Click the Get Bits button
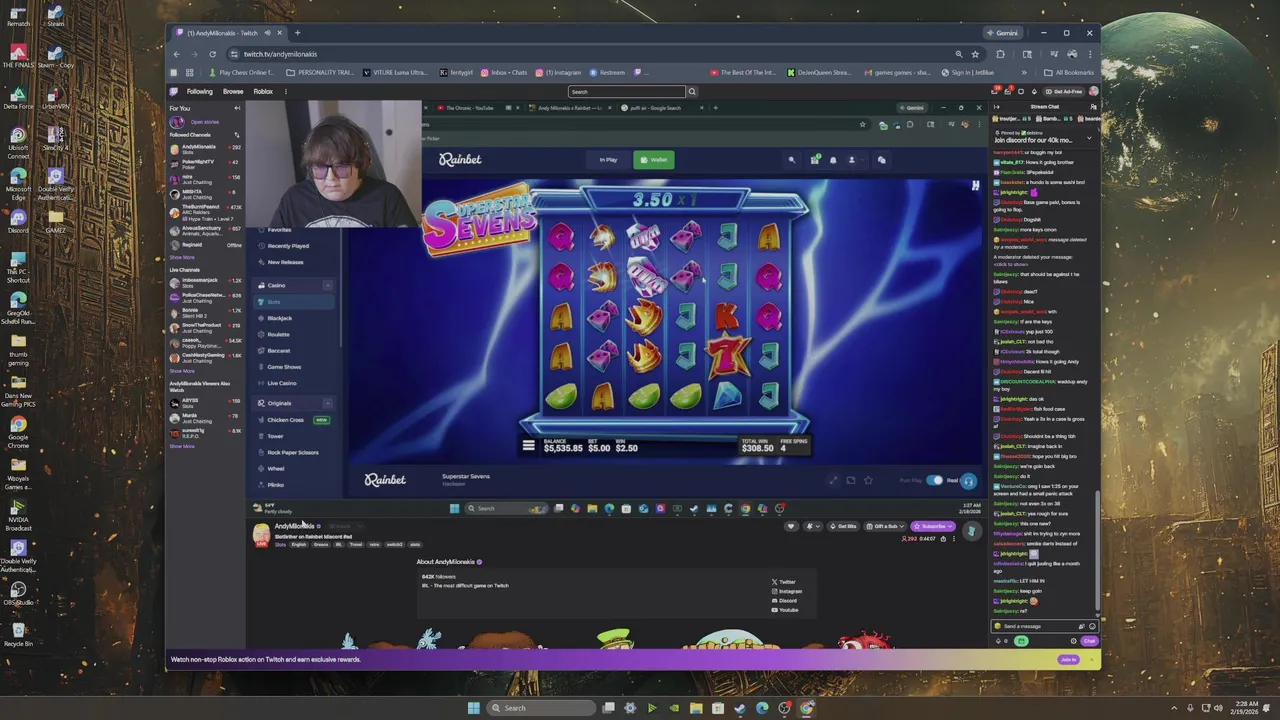Screen dimensions: 1280x720 coord(843,526)
